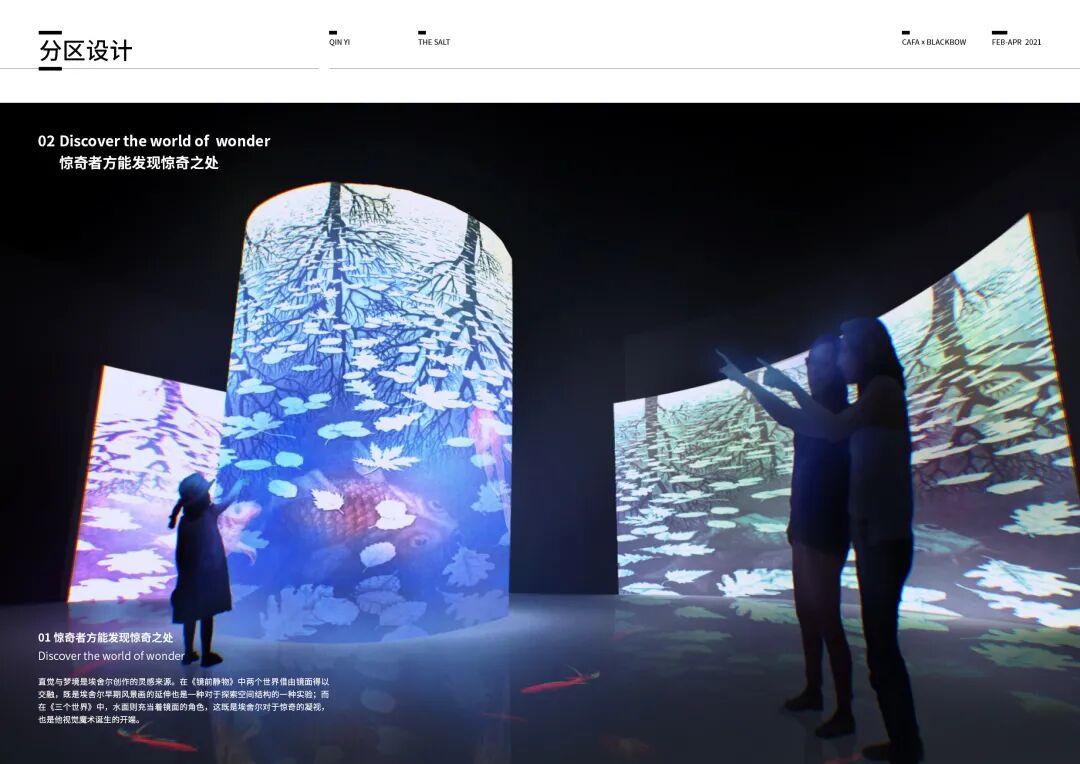The image size is (1080, 764).
Task: Click the heading "02 Discover the world of wonder"
Action: pos(154,141)
